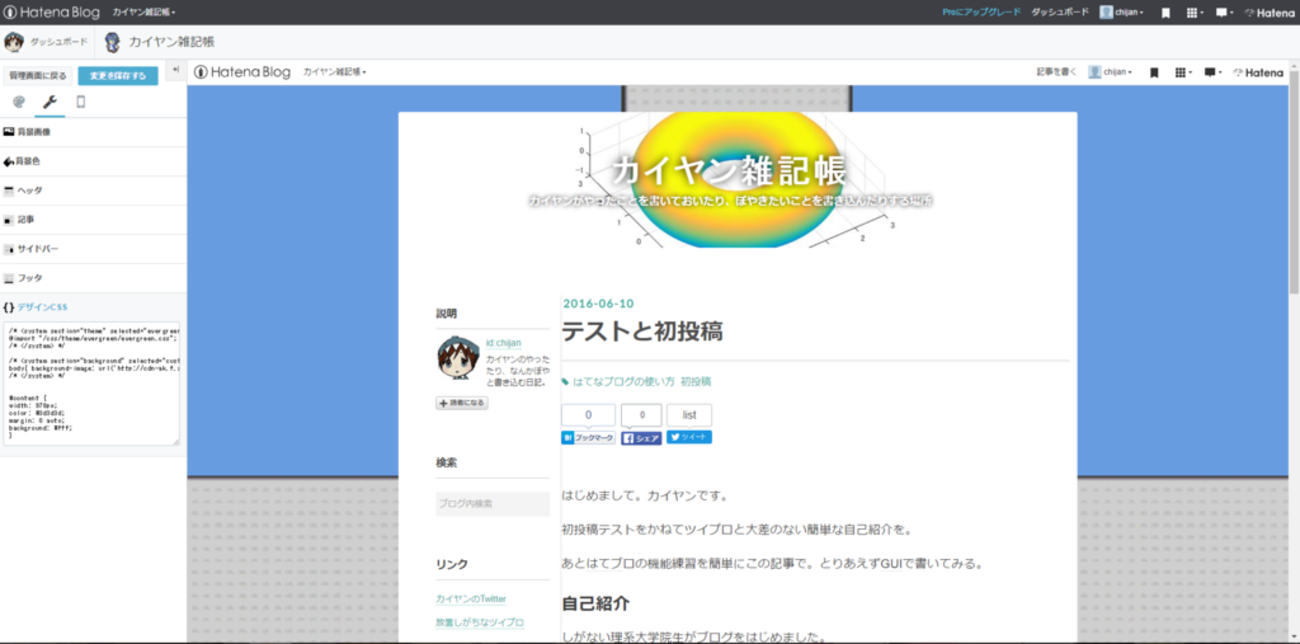Open services grid menu in dark top bar
The image size is (1300, 644).
1194,13
